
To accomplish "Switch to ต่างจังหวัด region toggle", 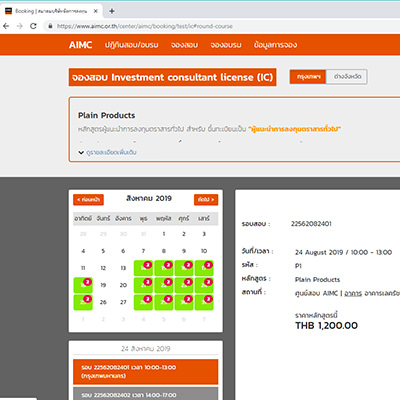I will (347, 77).
